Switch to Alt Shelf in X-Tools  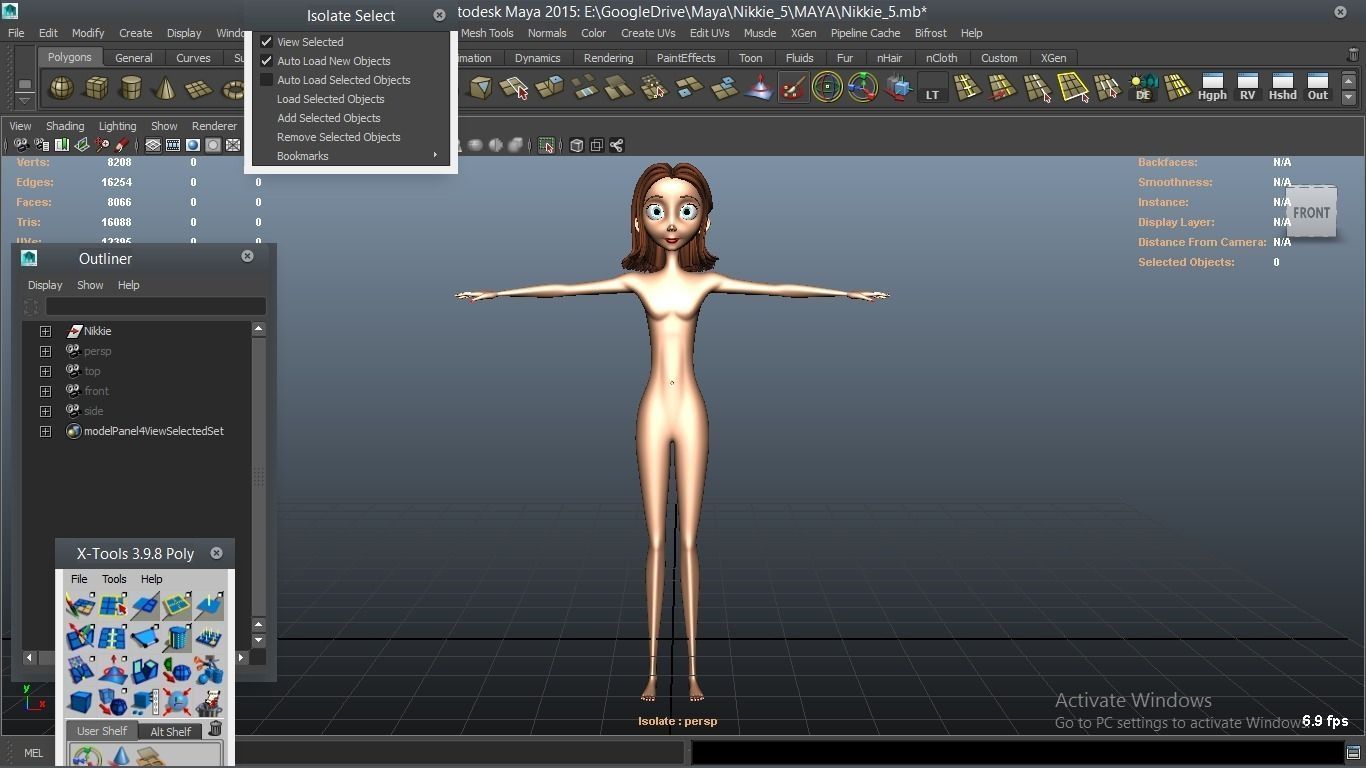pyautogui.click(x=171, y=731)
